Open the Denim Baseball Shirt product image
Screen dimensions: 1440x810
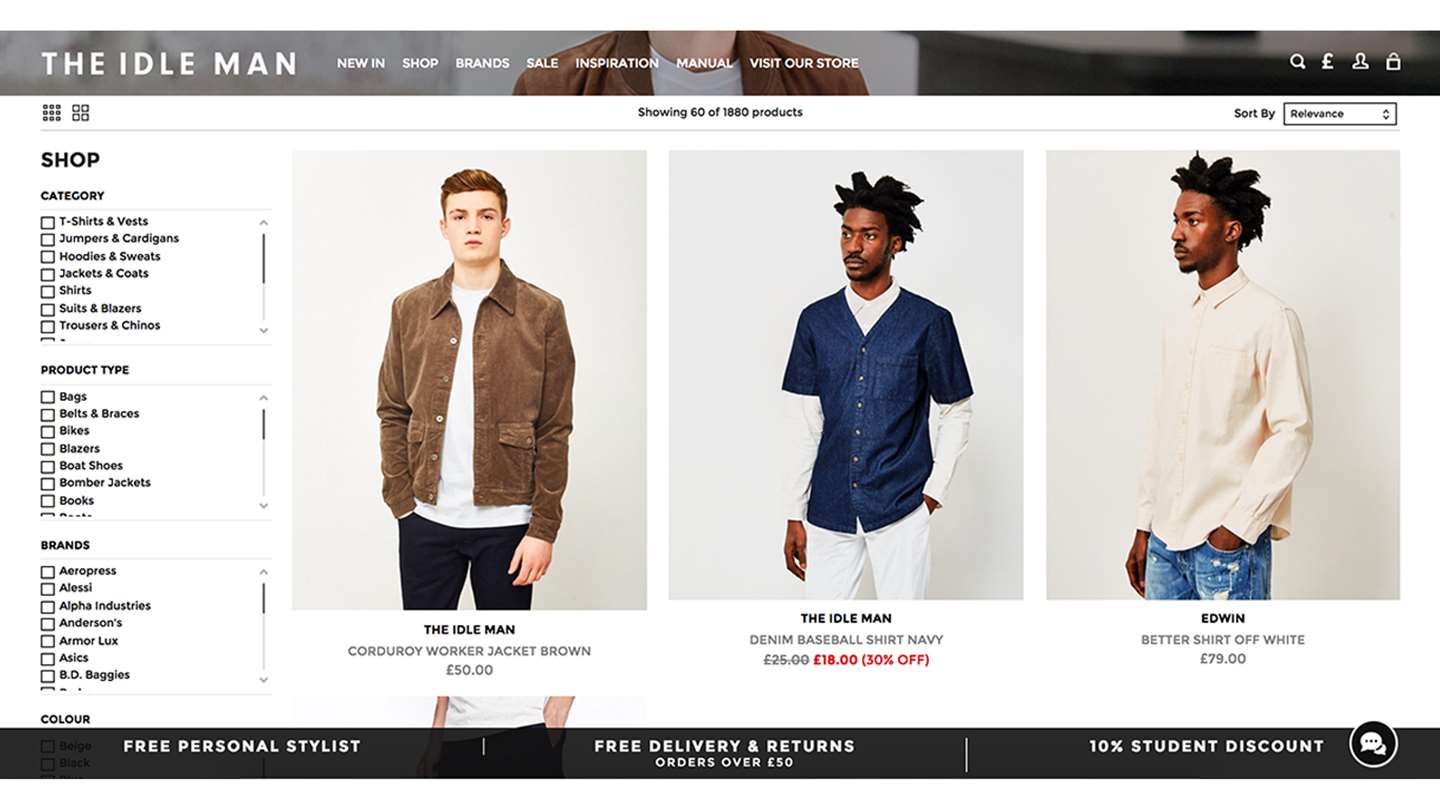846,375
